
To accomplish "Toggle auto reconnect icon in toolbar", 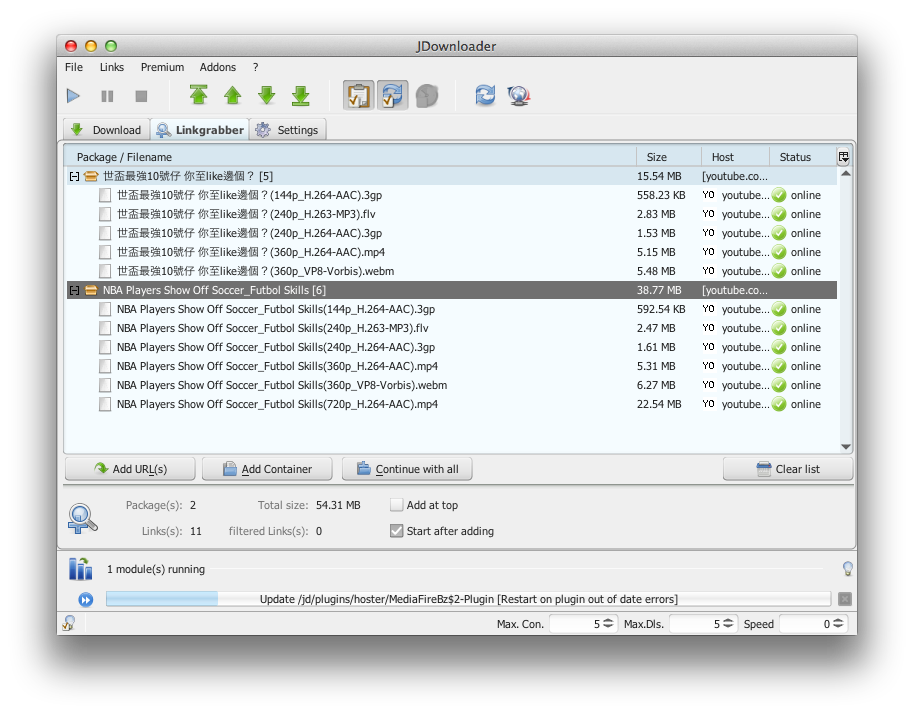I will point(392,96).
